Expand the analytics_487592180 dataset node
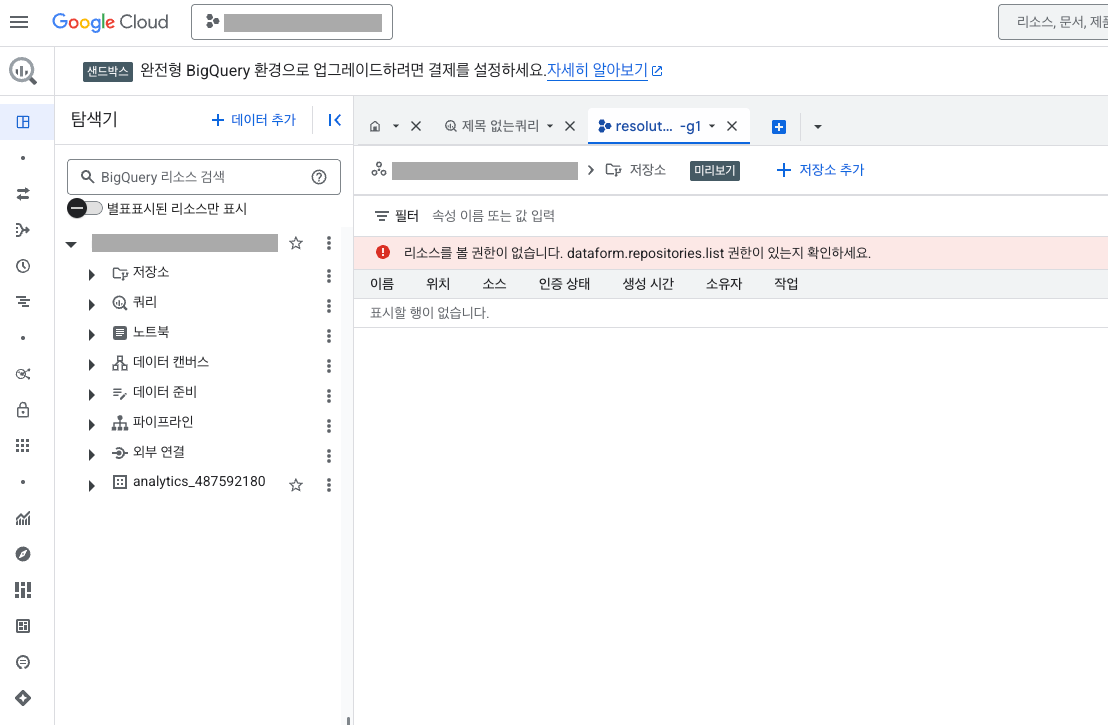Screen dimensions: 1108x725 (x=91, y=485)
